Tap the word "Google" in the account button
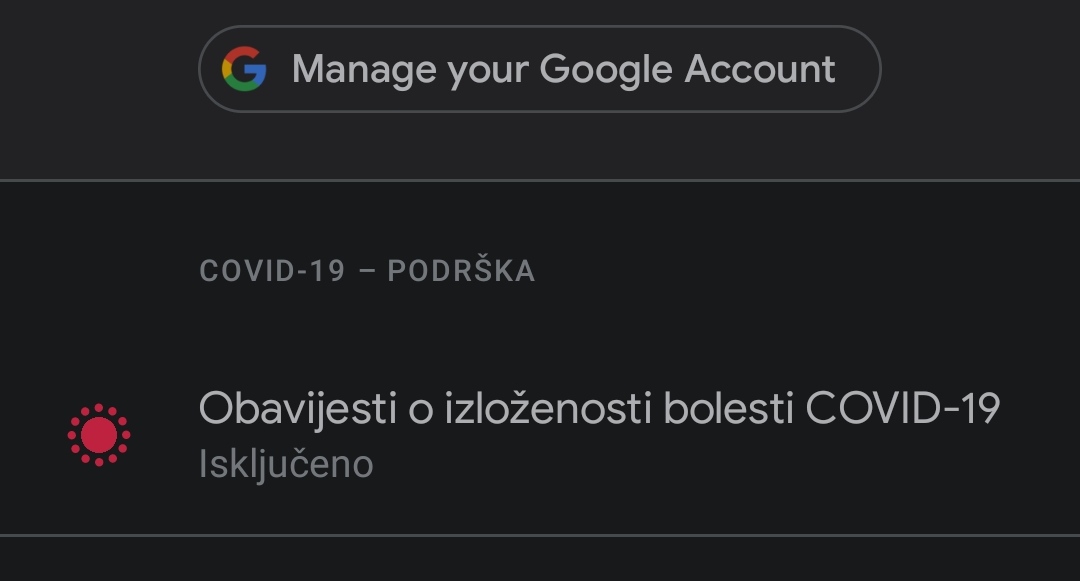 (606, 69)
